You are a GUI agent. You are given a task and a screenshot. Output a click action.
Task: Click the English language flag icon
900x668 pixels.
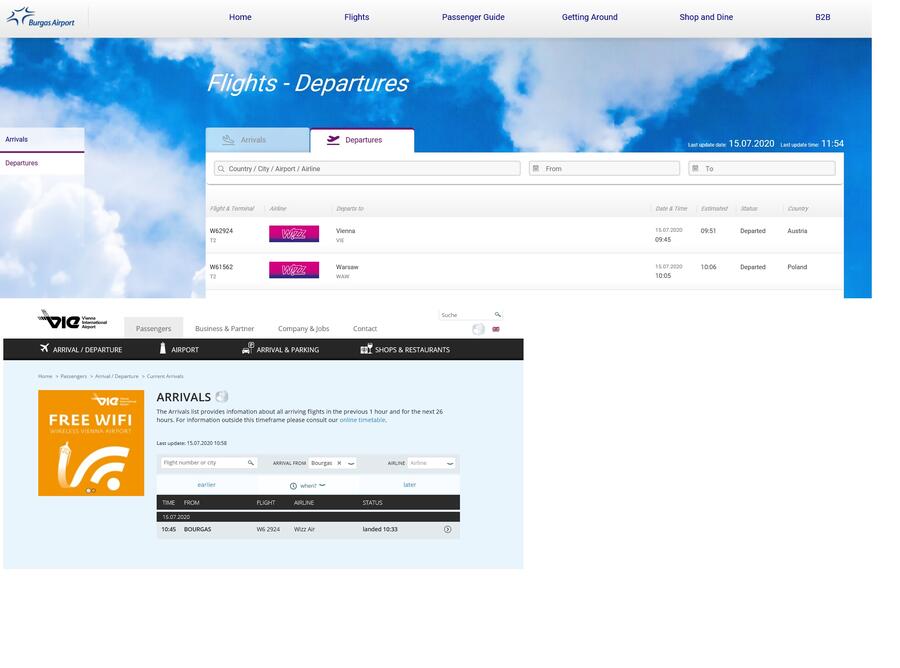[x=496, y=329]
